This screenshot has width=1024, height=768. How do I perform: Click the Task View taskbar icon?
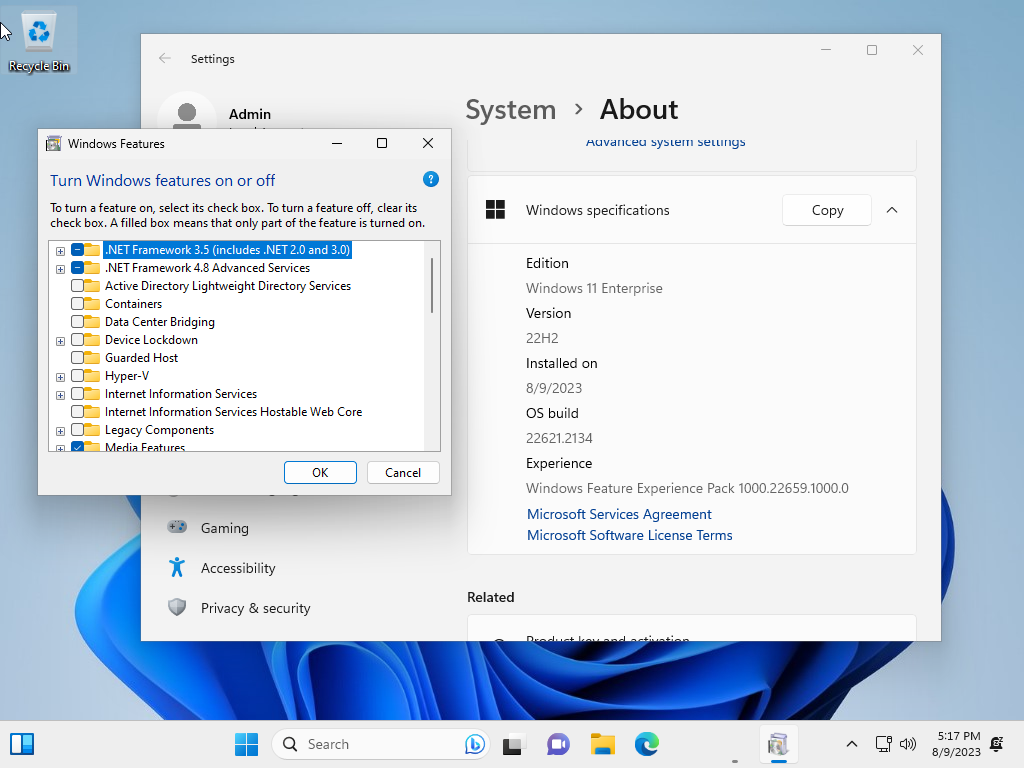[513, 744]
